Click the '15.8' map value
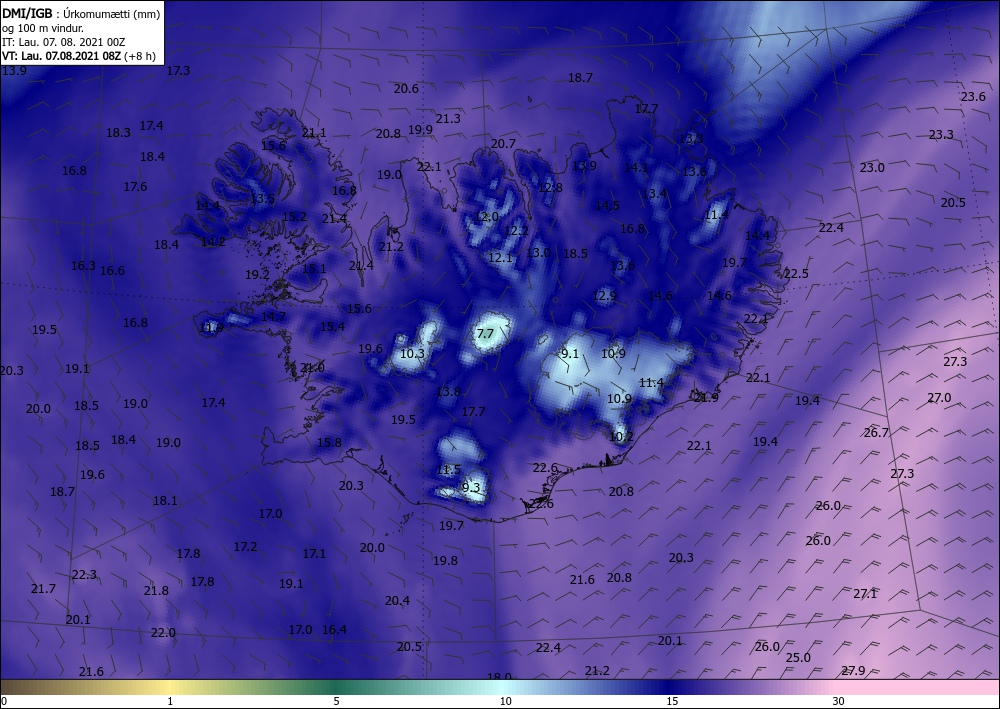The width and height of the screenshot is (1000, 709). coord(329,442)
